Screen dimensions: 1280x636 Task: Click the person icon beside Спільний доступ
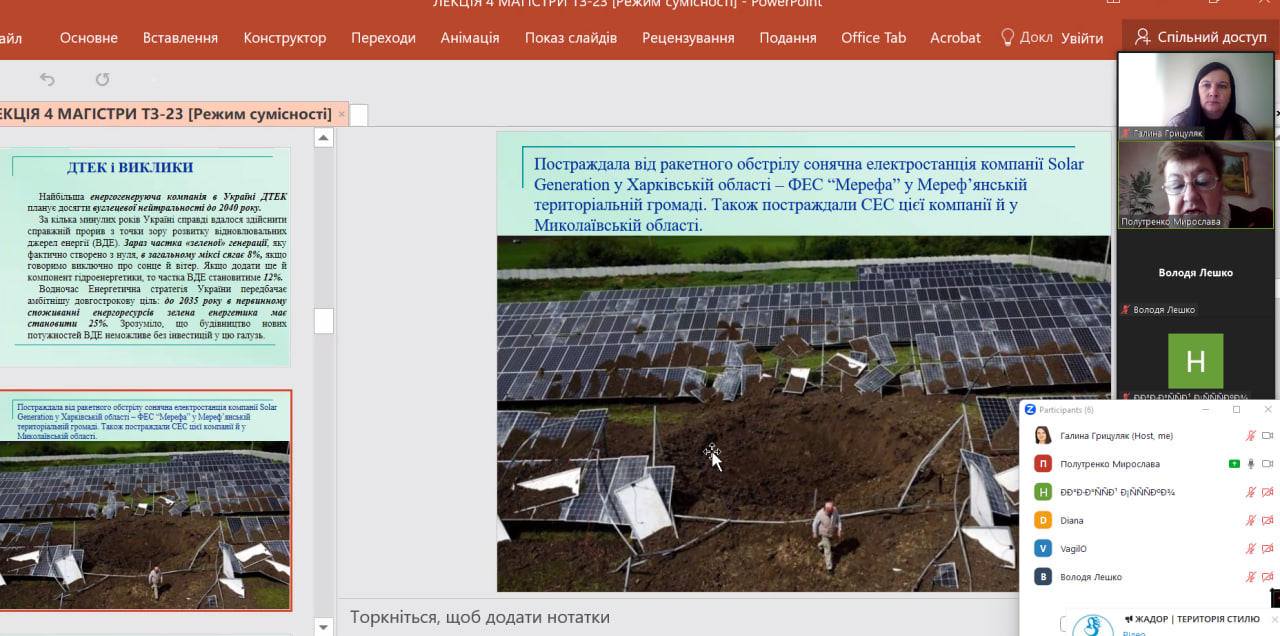[1142, 37]
